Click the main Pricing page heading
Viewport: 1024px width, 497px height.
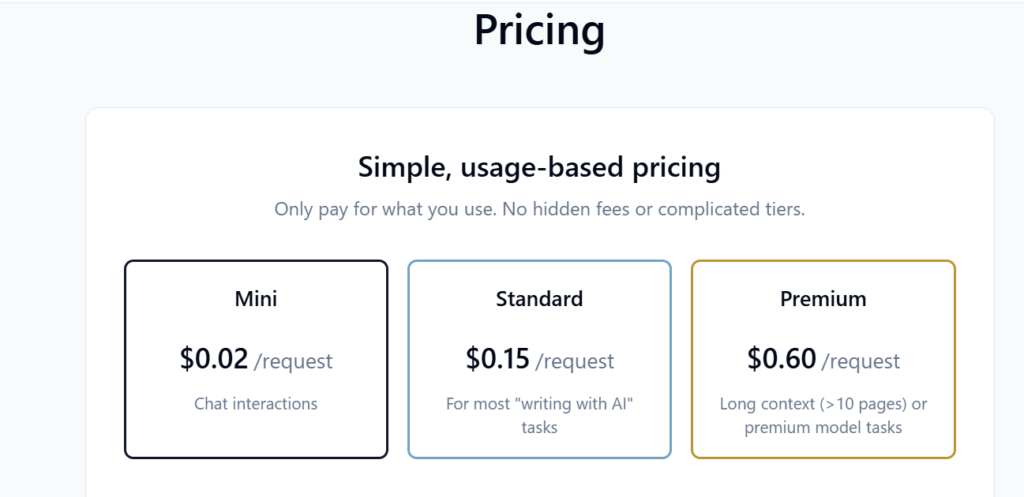[x=539, y=30]
